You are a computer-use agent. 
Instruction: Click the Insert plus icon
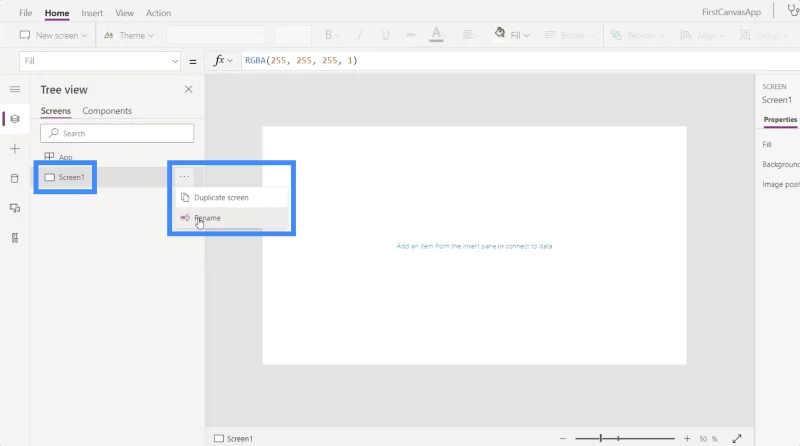pyautogui.click(x=15, y=149)
